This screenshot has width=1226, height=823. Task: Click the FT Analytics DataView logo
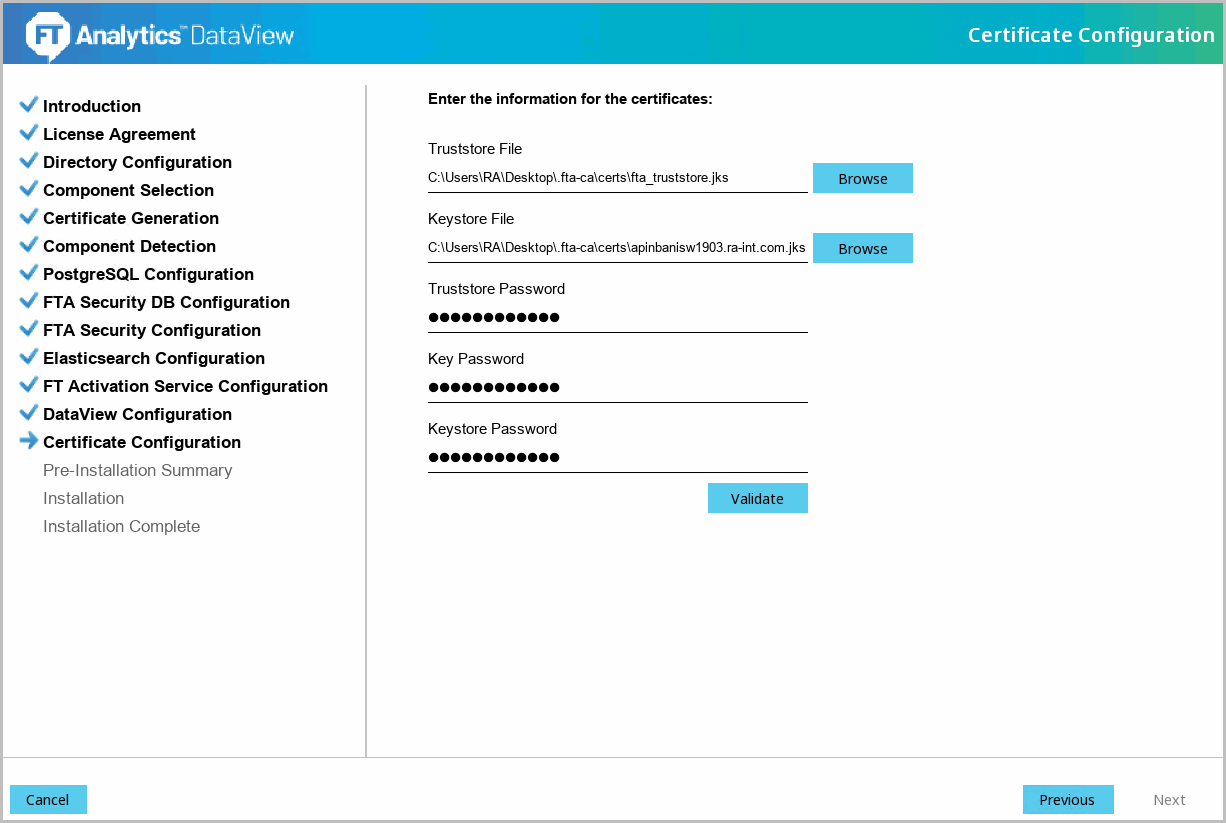pos(160,35)
